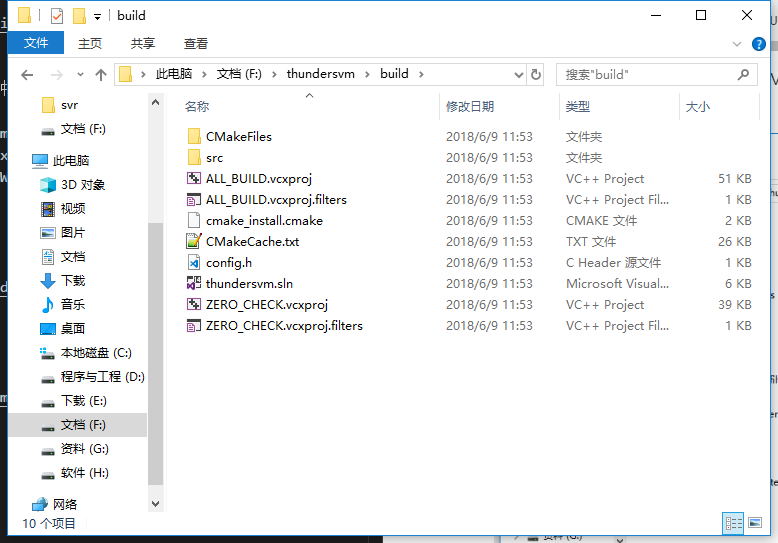778x543 pixels.
Task: Expand the address bar history dropdown
Action: [518, 74]
